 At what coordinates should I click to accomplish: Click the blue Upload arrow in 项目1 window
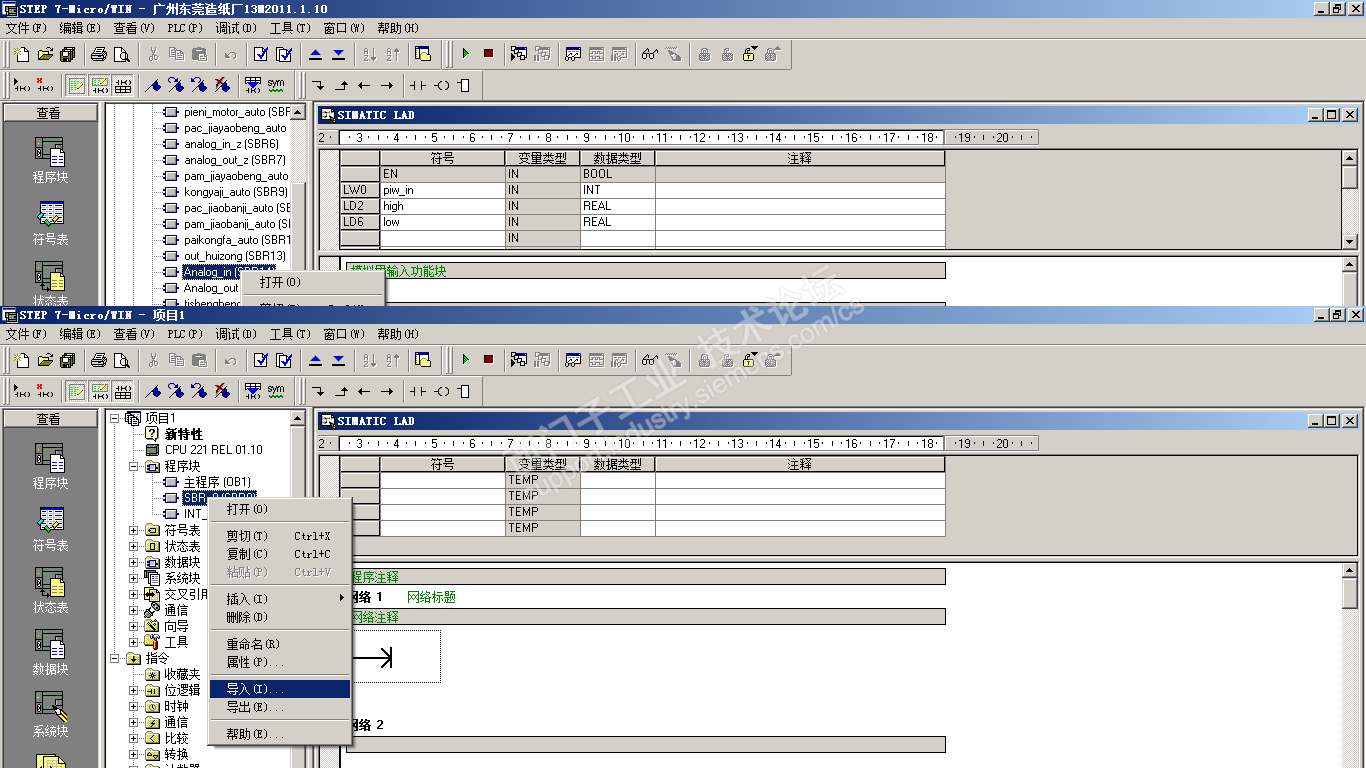(315, 360)
